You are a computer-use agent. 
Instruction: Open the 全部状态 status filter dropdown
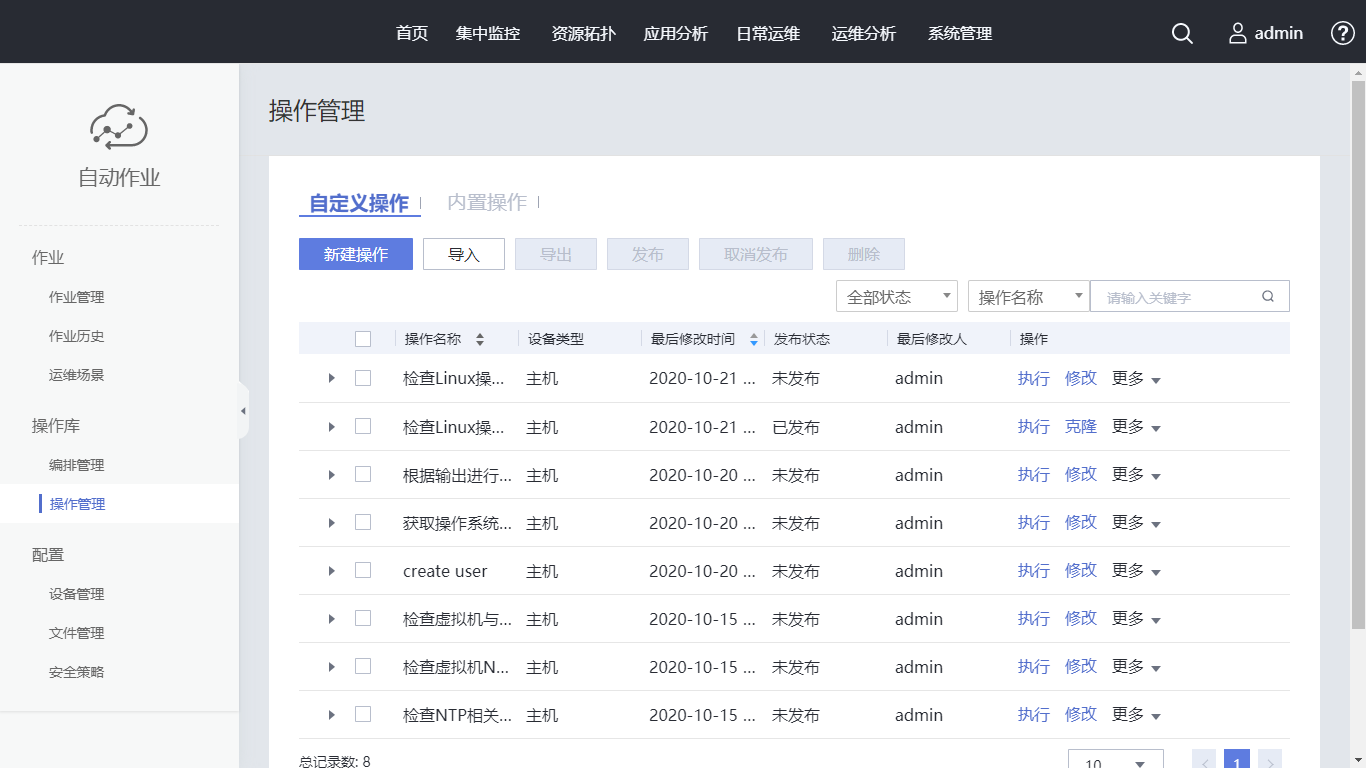point(896,296)
